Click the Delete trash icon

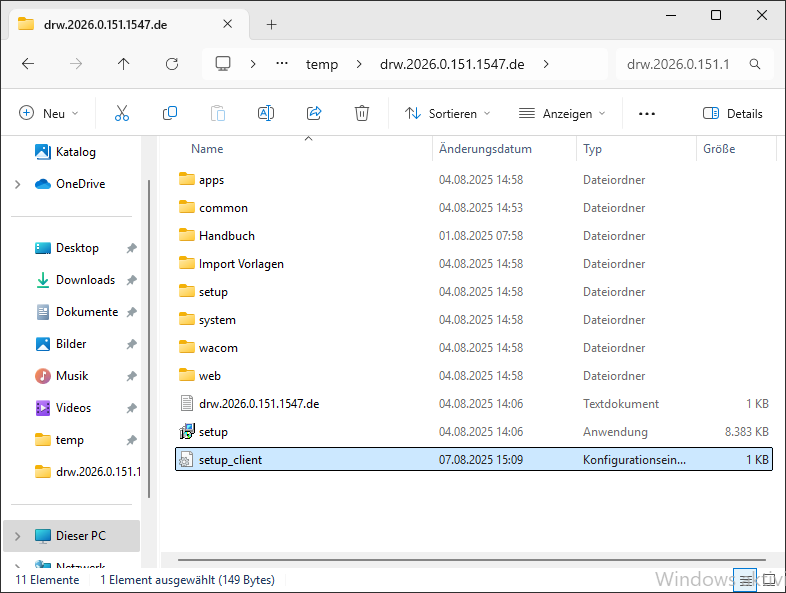(x=362, y=113)
